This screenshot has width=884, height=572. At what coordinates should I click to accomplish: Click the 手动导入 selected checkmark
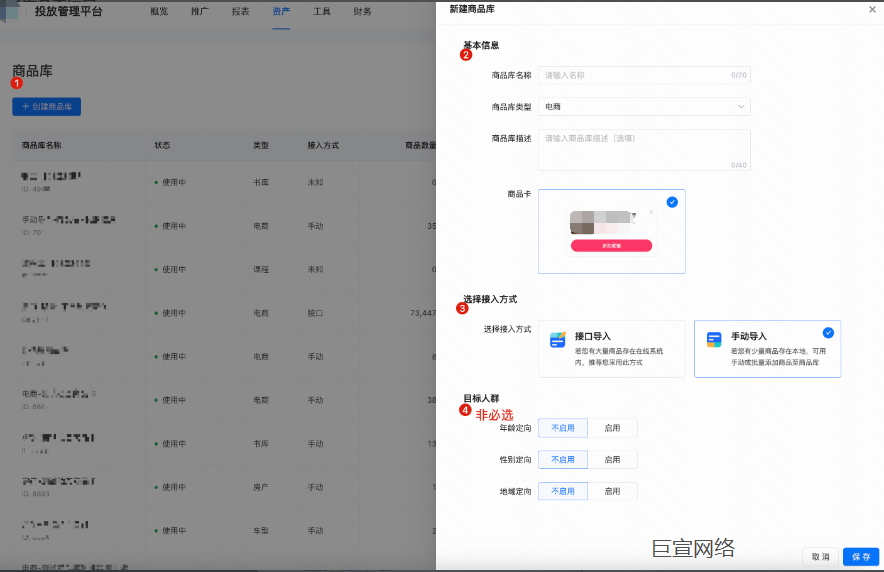tap(828, 333)
